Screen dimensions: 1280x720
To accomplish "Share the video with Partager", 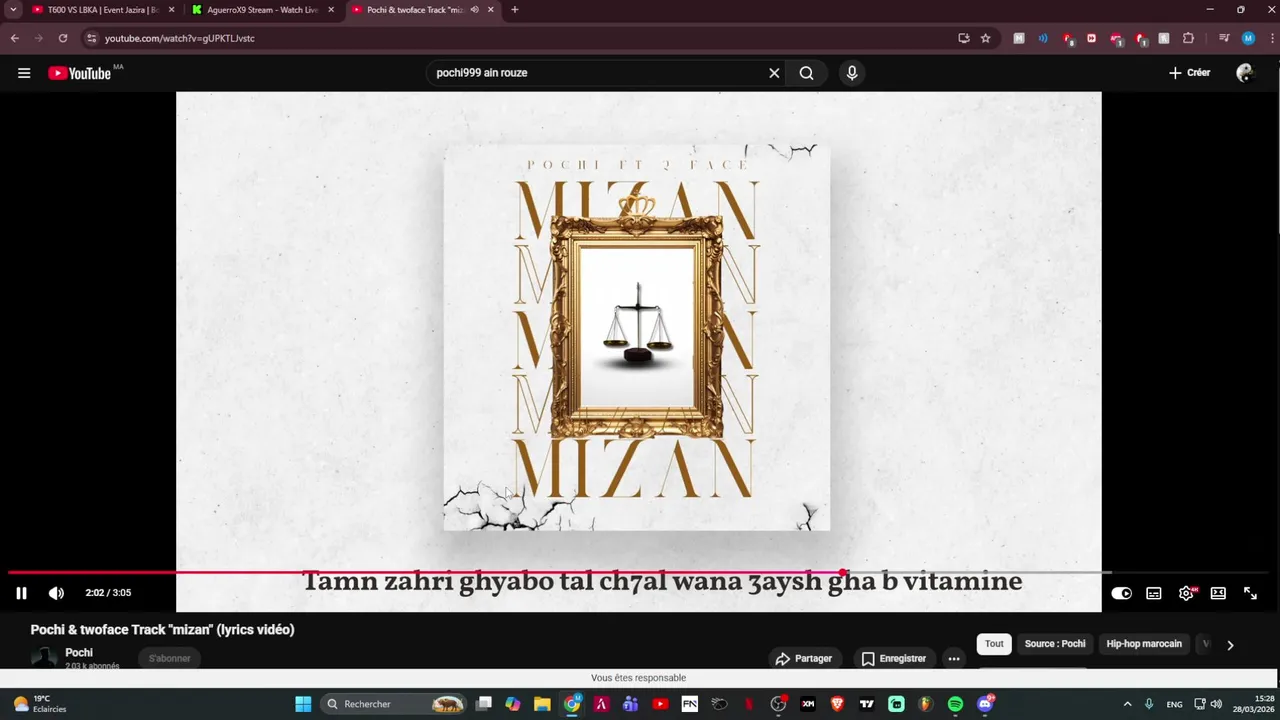I will (803, 658).
